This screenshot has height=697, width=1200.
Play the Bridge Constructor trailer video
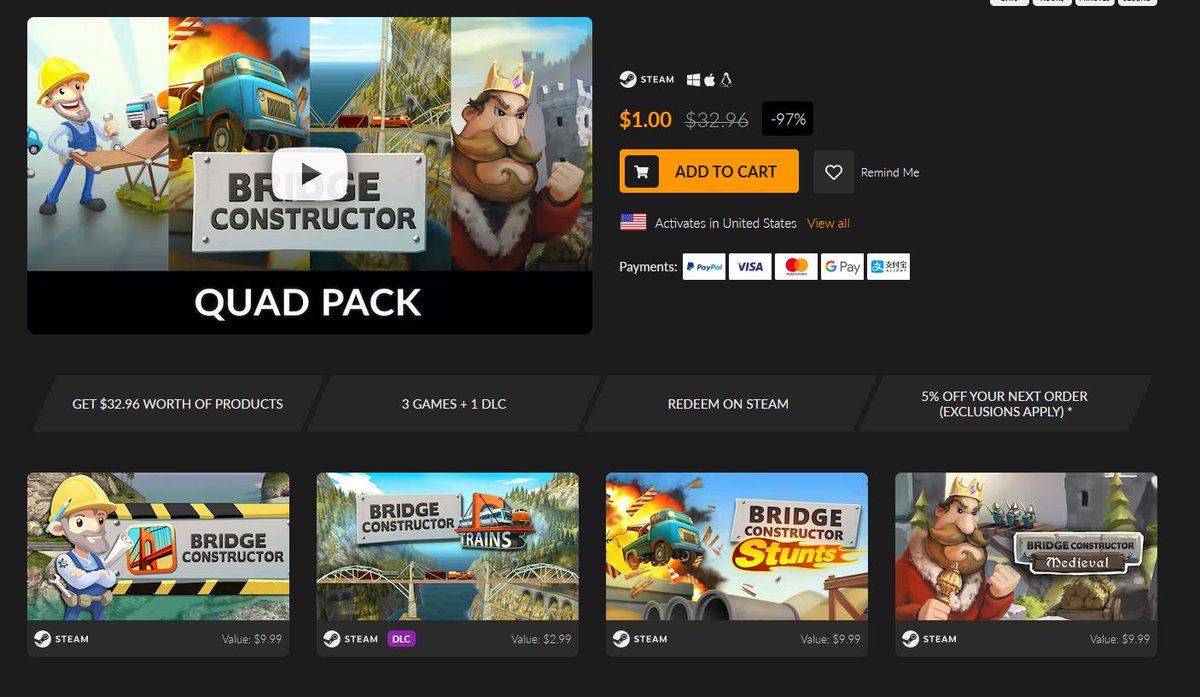tap(309, 174)
